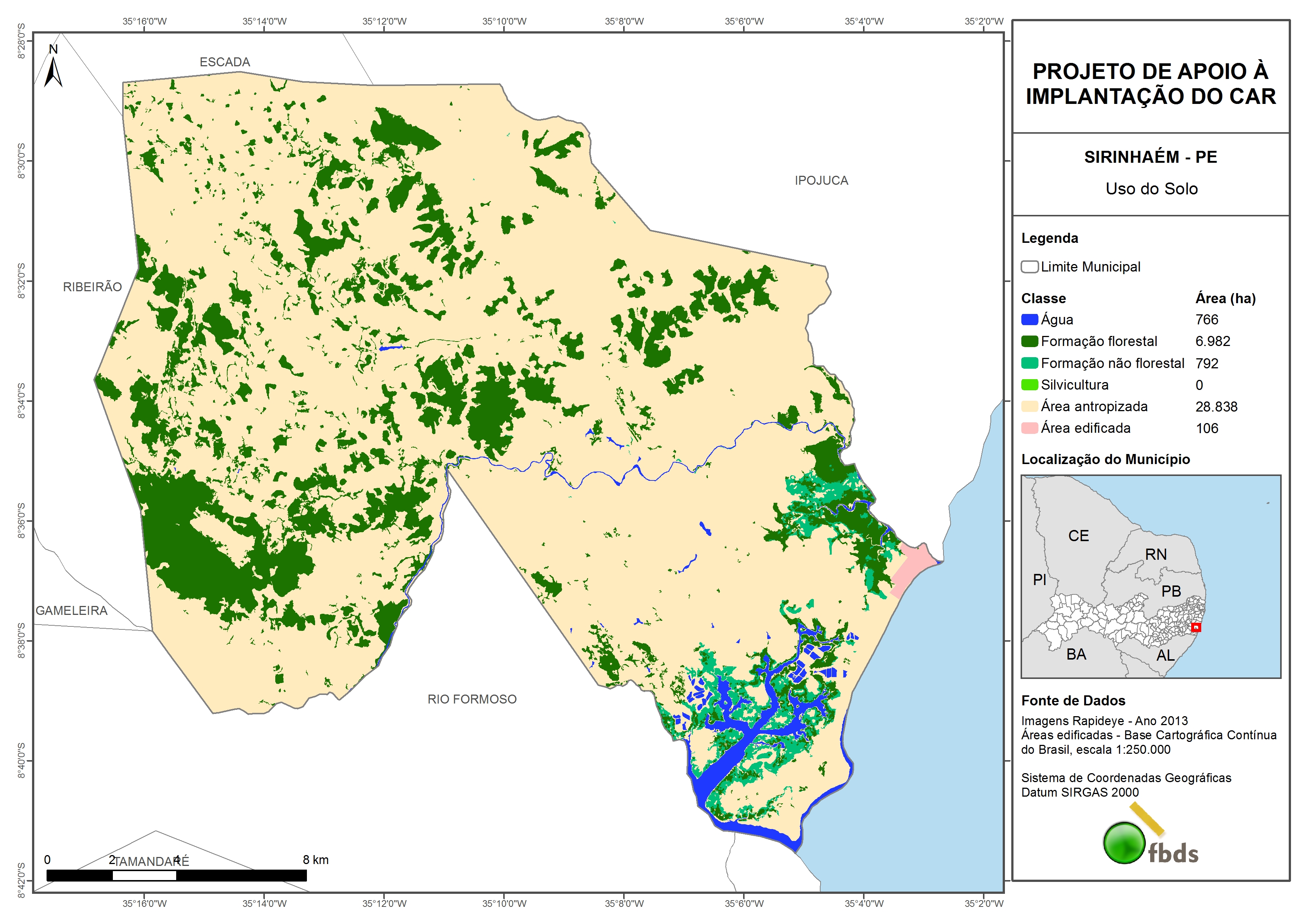Click the bright green Silvicultura swatch
The width and height of the screenshot is (1307, 924).
1029,385
